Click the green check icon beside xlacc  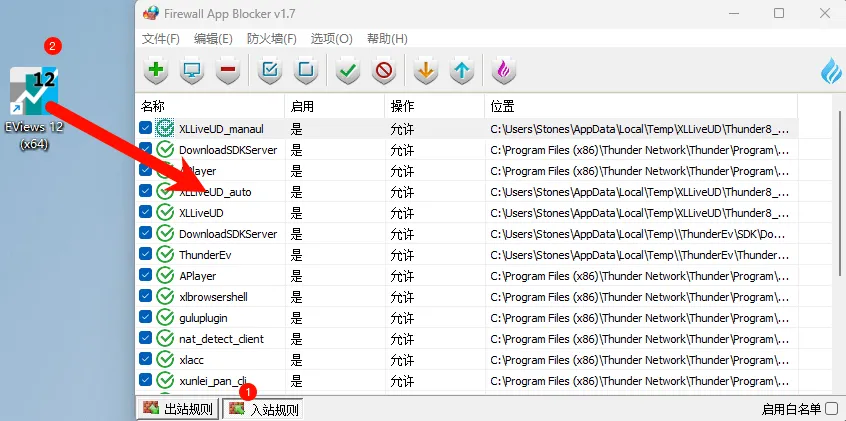pyautogui.click(x=165, y=360)
